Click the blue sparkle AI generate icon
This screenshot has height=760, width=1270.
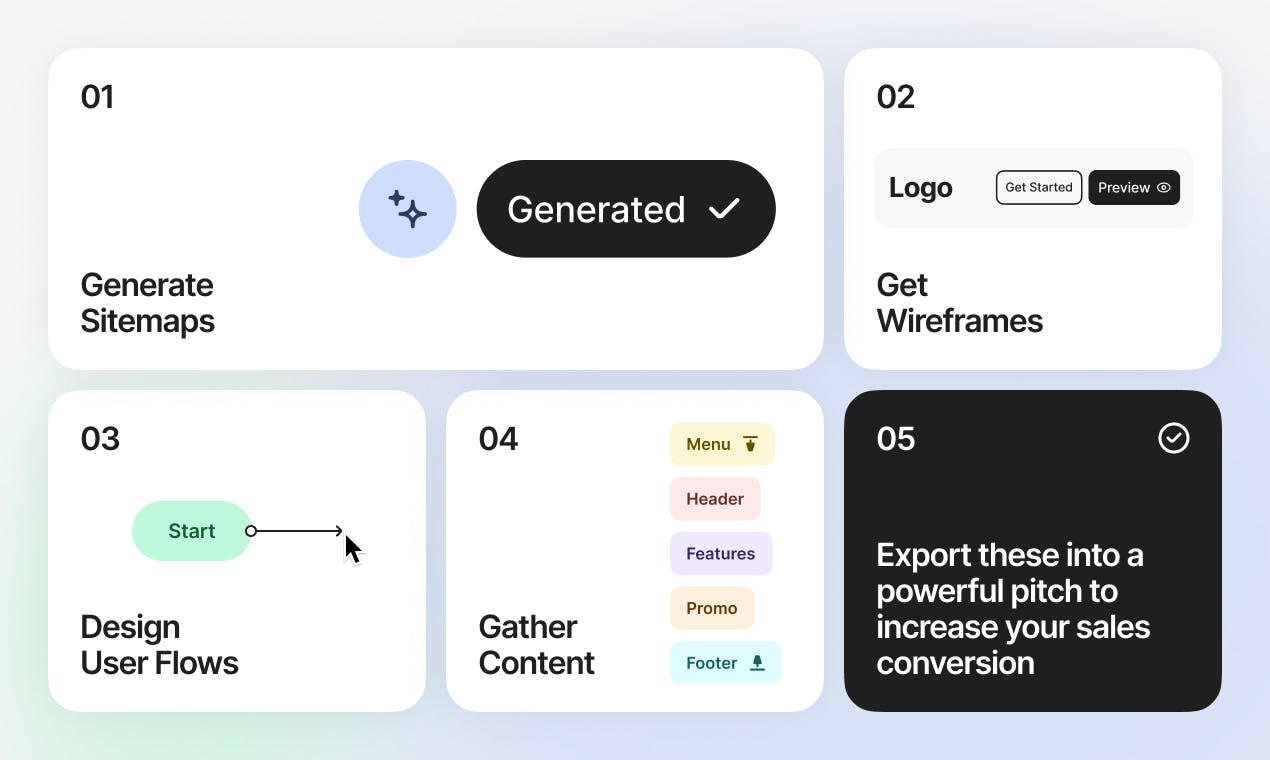point(408,209)
